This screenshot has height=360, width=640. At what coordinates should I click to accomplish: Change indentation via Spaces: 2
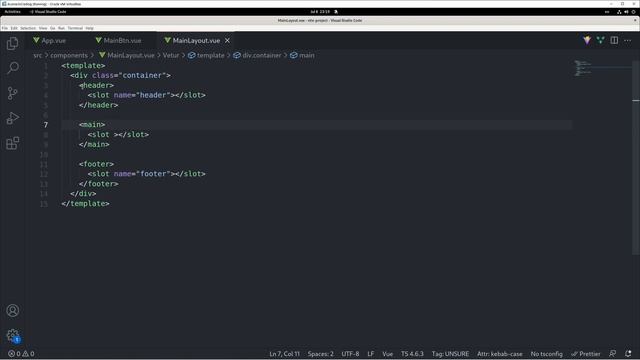point(320,354)
